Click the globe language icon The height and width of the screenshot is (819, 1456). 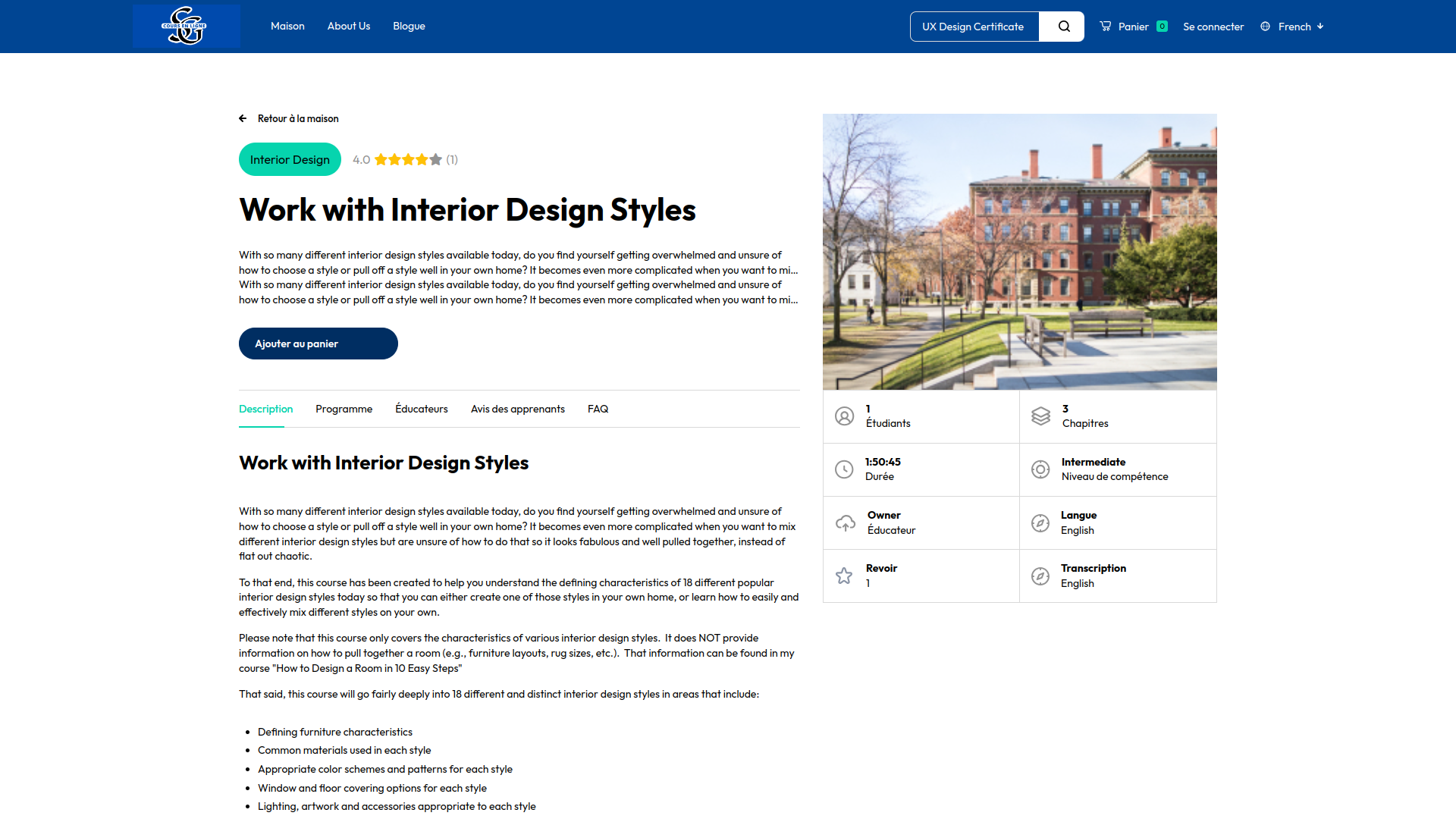[1265, 27]
